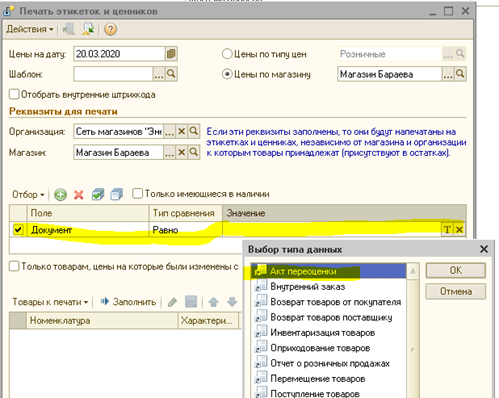The width and height of the screenshot is (499, 398).
Task: Clear the Организация field with X
Action: pyautogui.click(x=181, y=132)
